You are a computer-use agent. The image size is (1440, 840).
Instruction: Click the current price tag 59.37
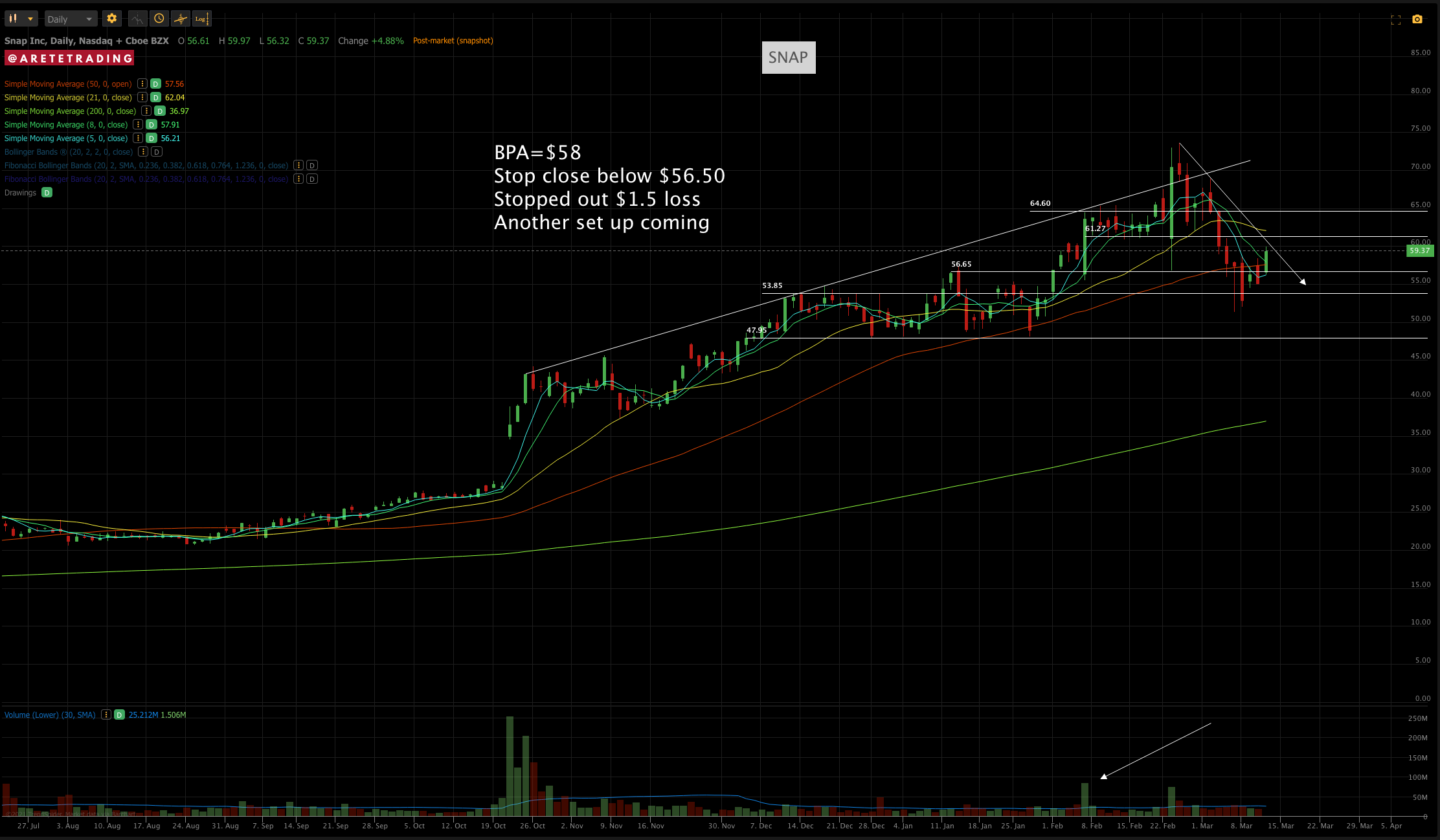pos(1419,251)
